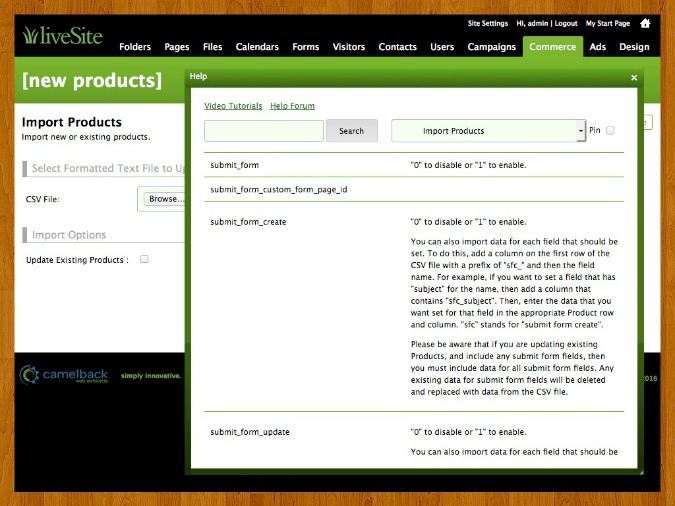Click the Camelback web architects logo
Screen dimensions: 675x506
(x=64, y=375)
